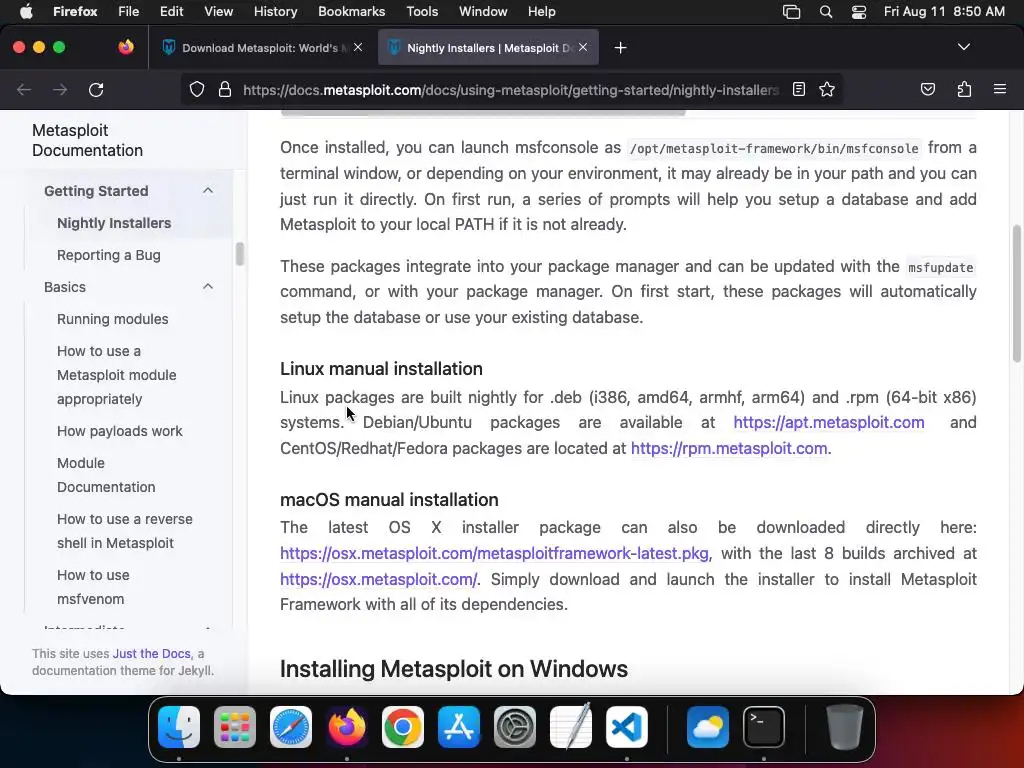Toggle reader view icon in address bar

coord(799,89)
